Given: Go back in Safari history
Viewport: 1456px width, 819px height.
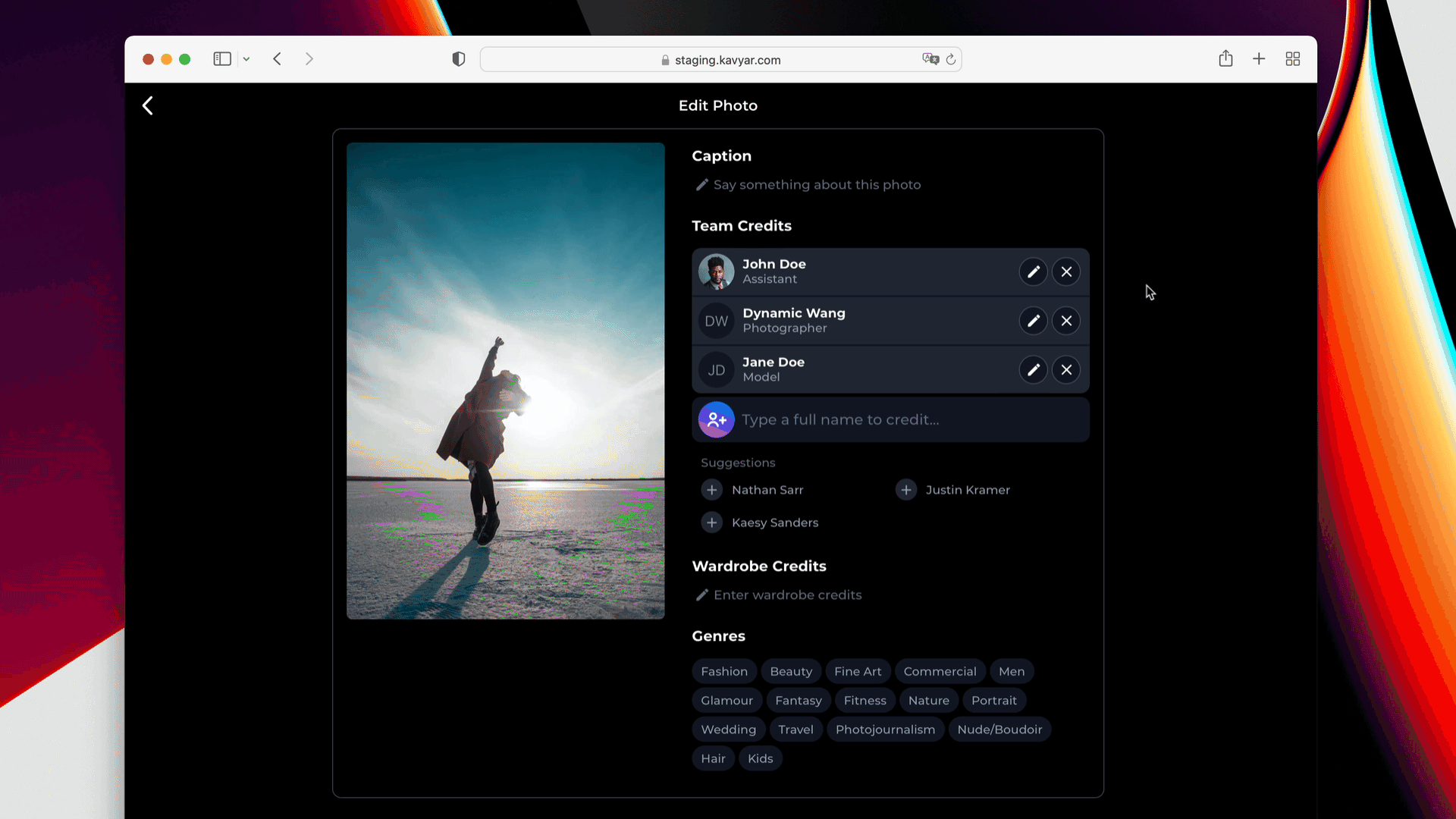Looking at the screenshot, I should pyautogui.click(x=278, y=59).
